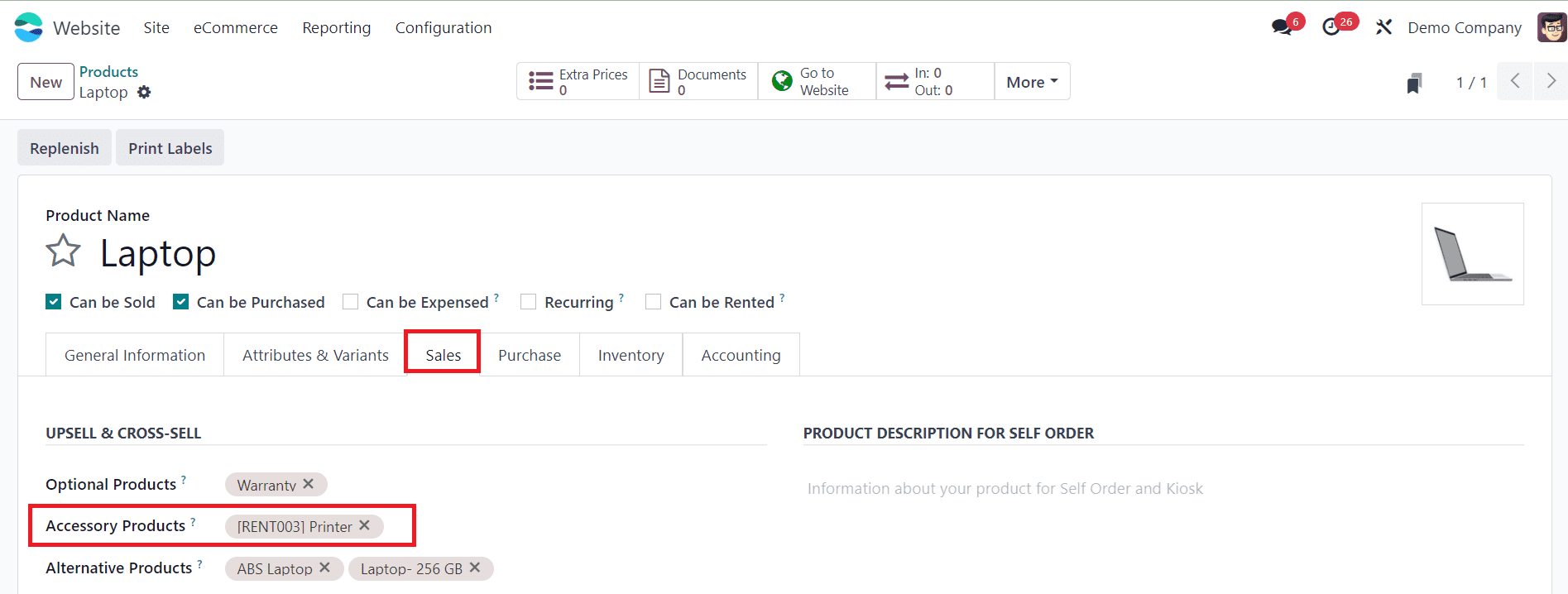Remove Warranty tag from Optional Products
The height and width of the screenshot is (594, 1568).
tap(308, 484)
